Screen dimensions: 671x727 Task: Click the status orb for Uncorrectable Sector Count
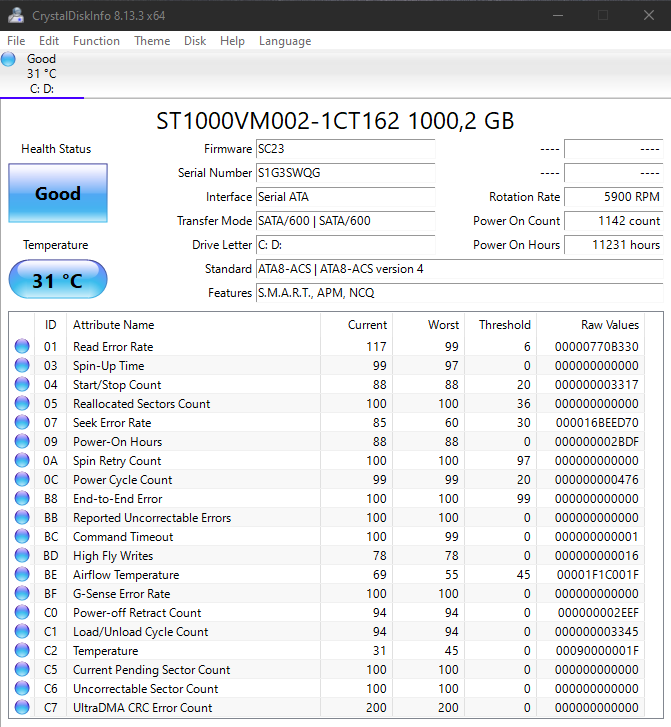(x=22, y=689)
